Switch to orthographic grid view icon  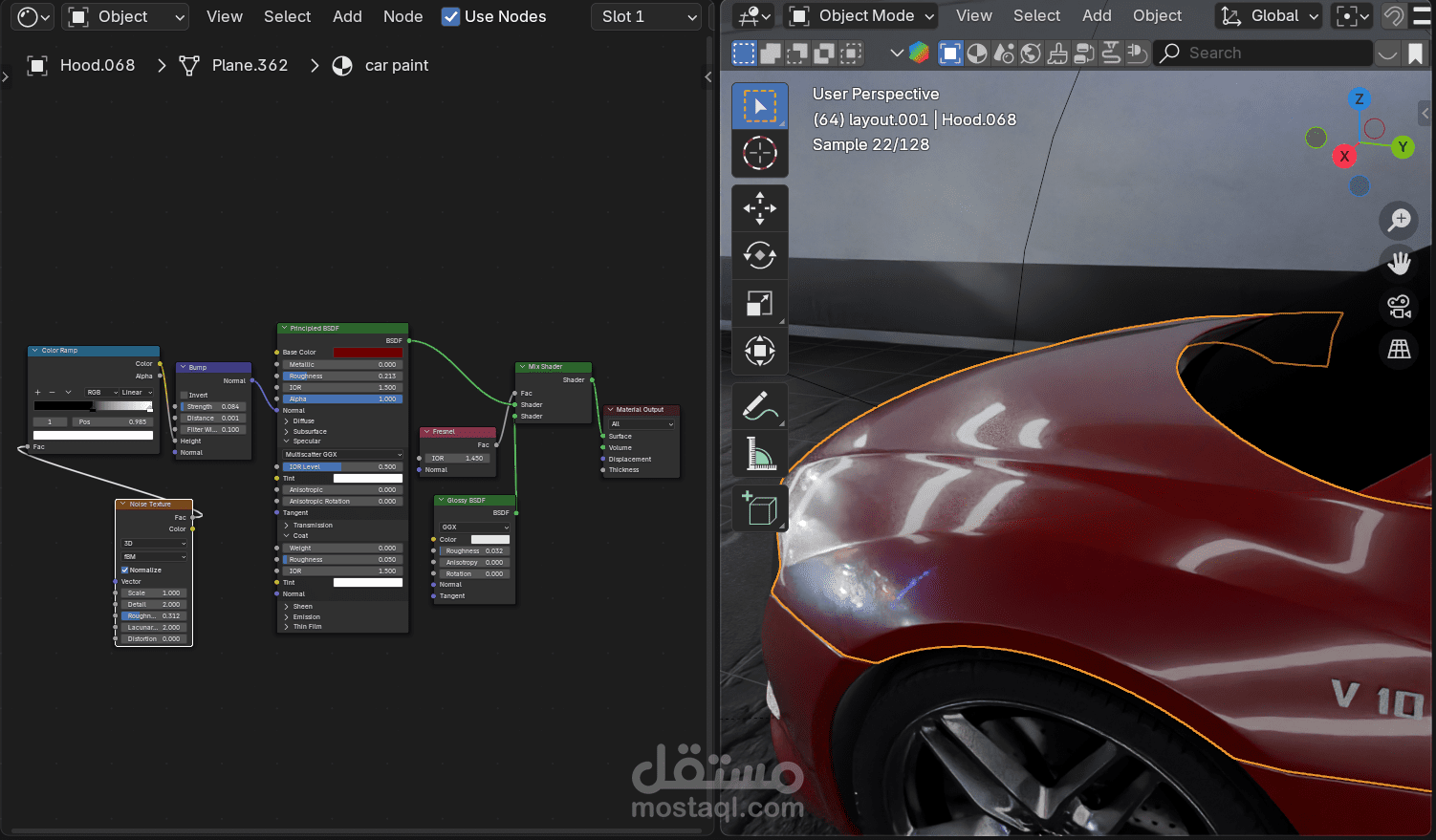pos(1399,350)
